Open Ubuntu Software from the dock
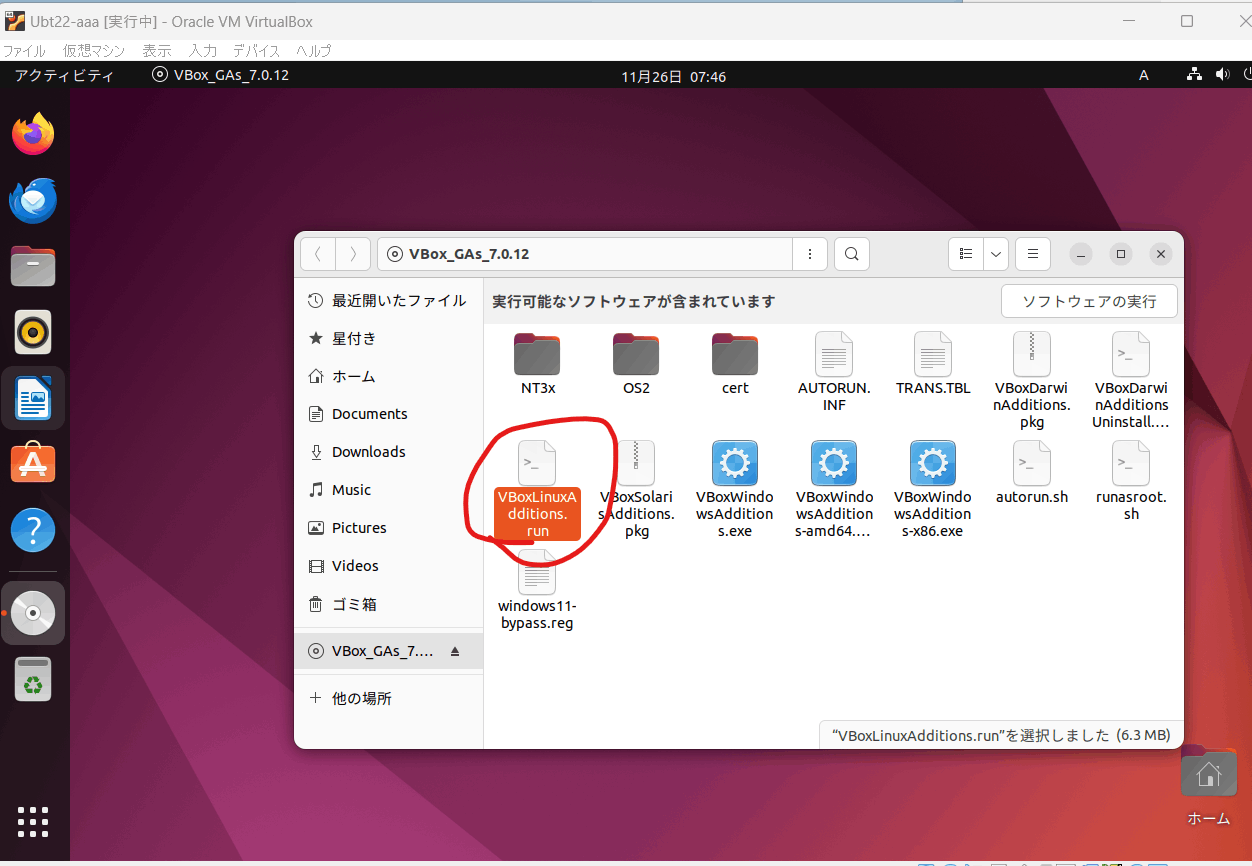 (33, 463)
